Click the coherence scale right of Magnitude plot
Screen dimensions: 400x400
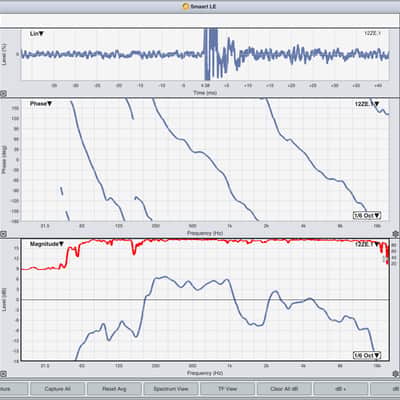pos(394,254)
